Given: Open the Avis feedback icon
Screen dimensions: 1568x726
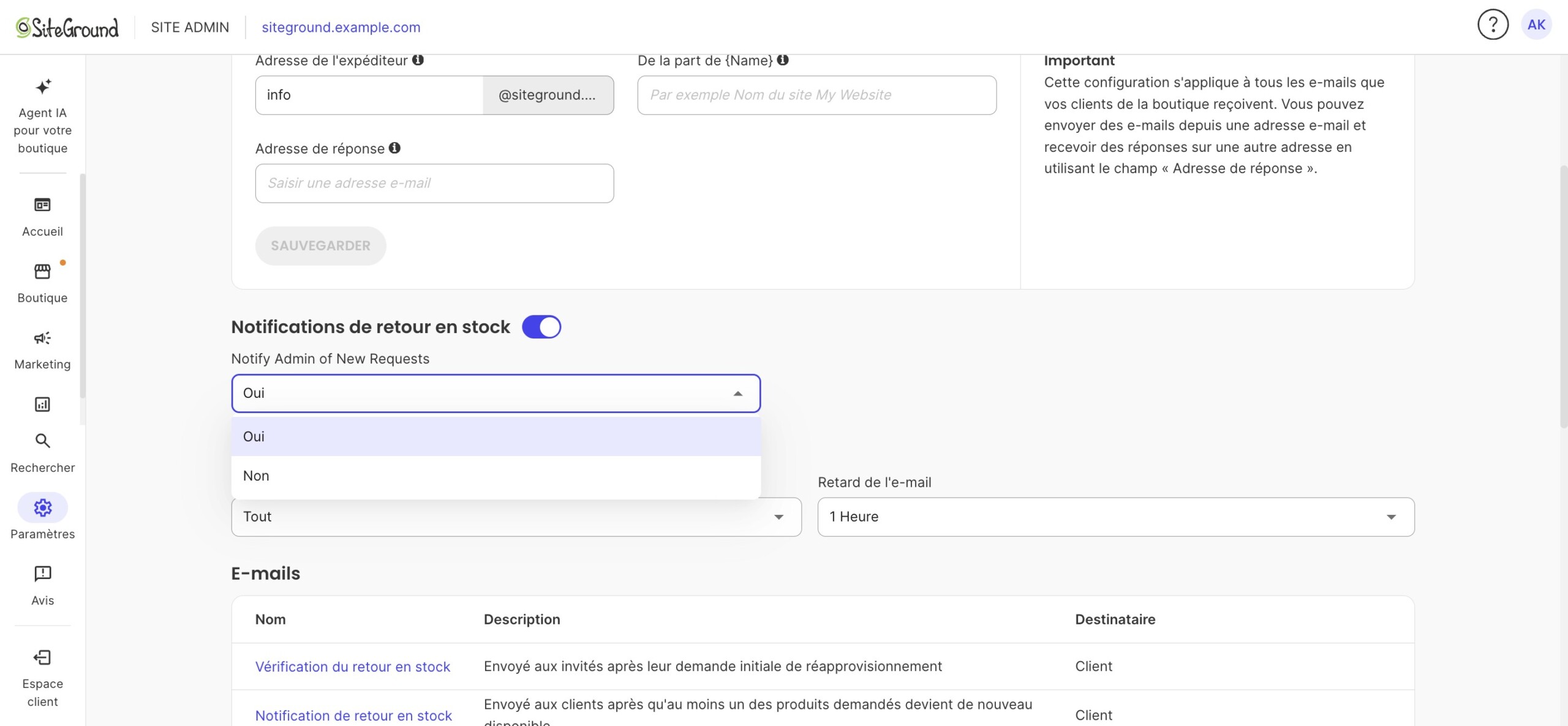Looking at the screenshot, I should coord(42,574).
